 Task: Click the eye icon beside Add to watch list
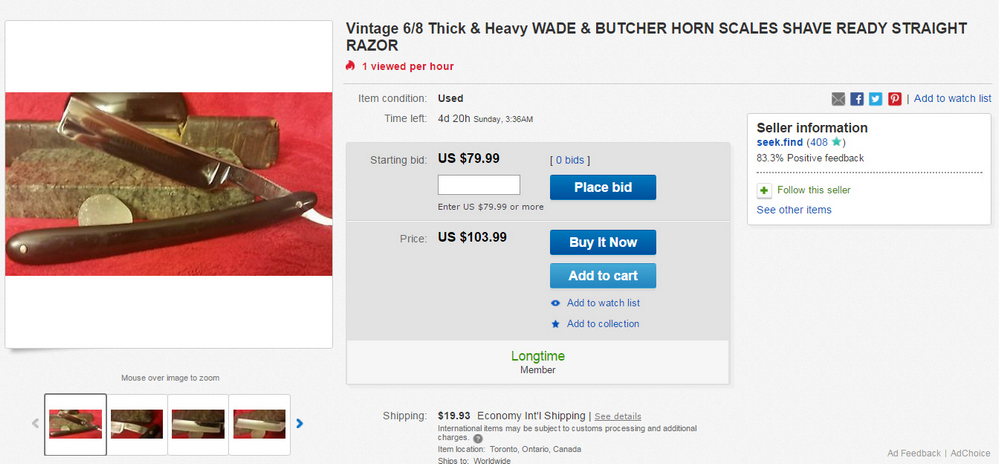point(556,303)
